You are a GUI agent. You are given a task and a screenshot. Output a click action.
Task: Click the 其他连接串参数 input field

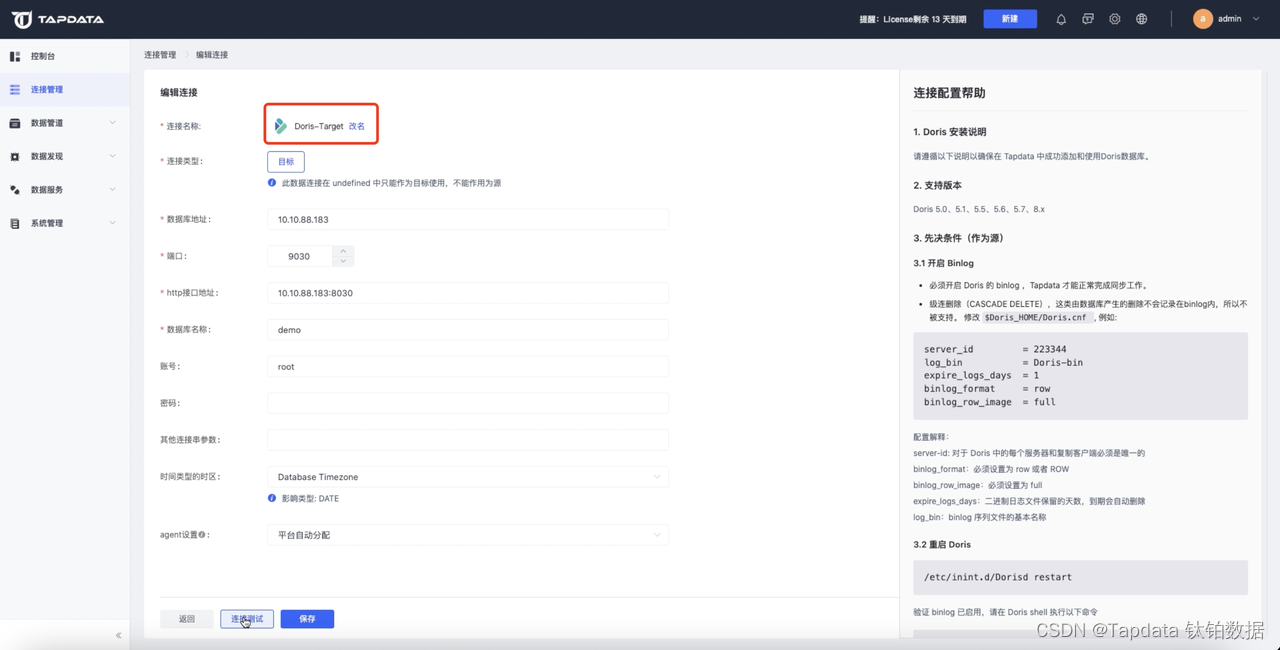click(468, 440)
